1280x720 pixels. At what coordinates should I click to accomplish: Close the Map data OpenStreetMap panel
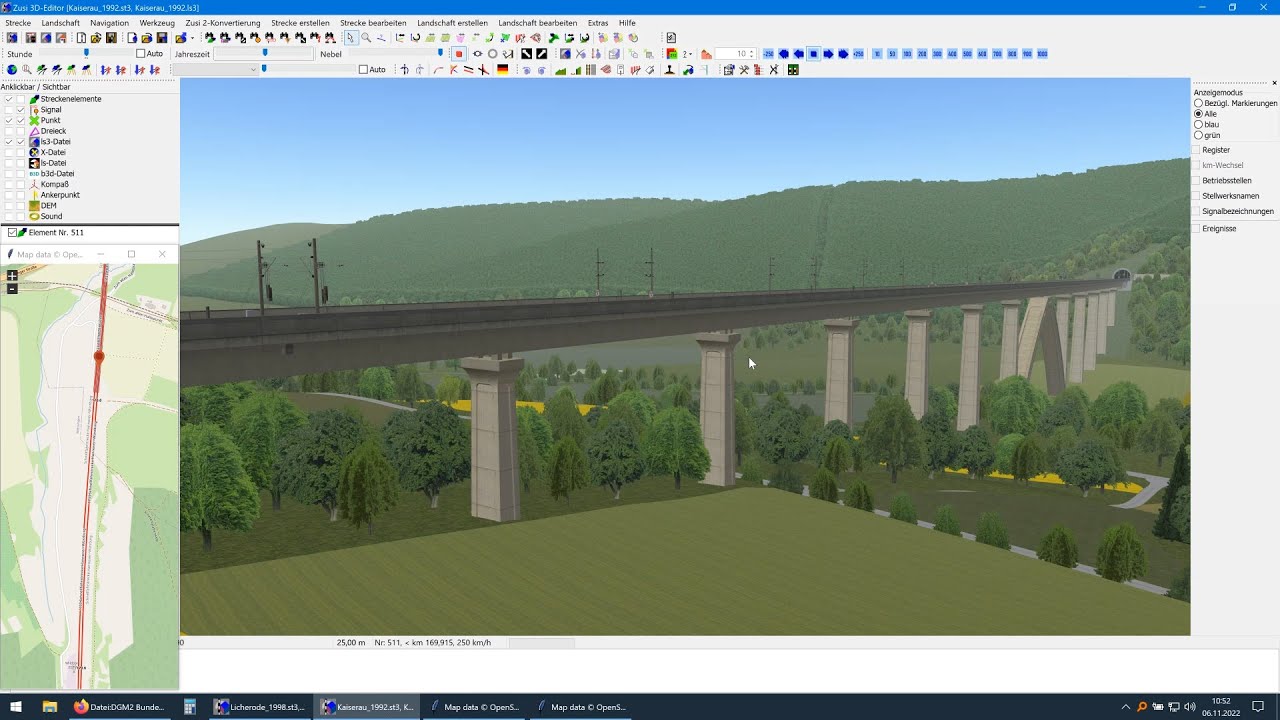point(162,254)
